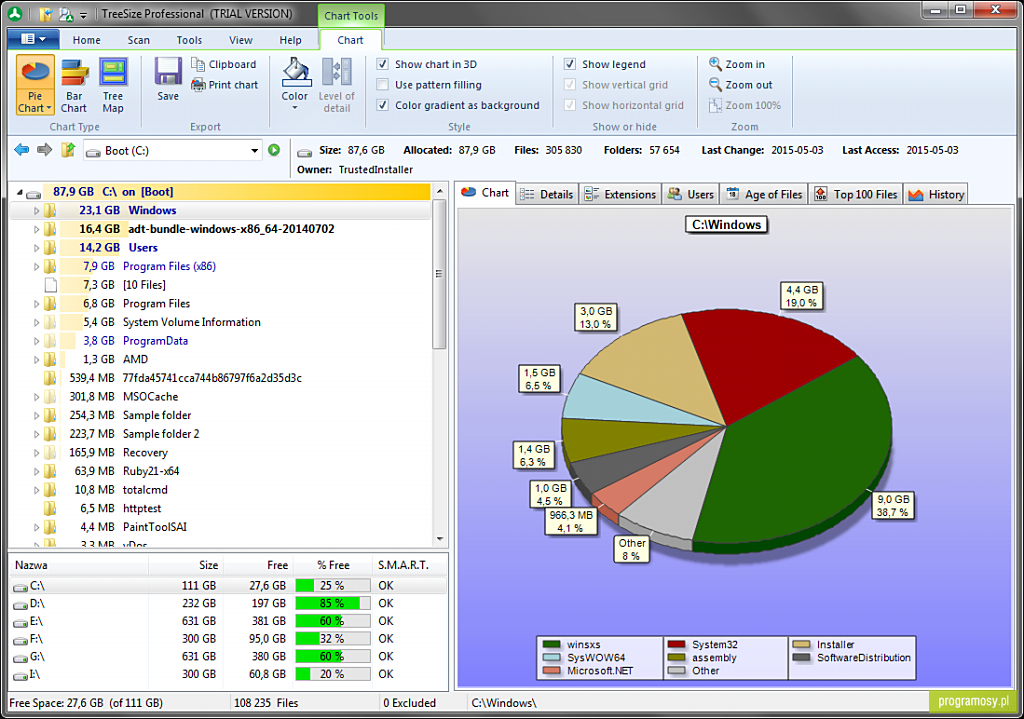
Task: Click the [10 Files] document icon
Action: pos(50,285)
